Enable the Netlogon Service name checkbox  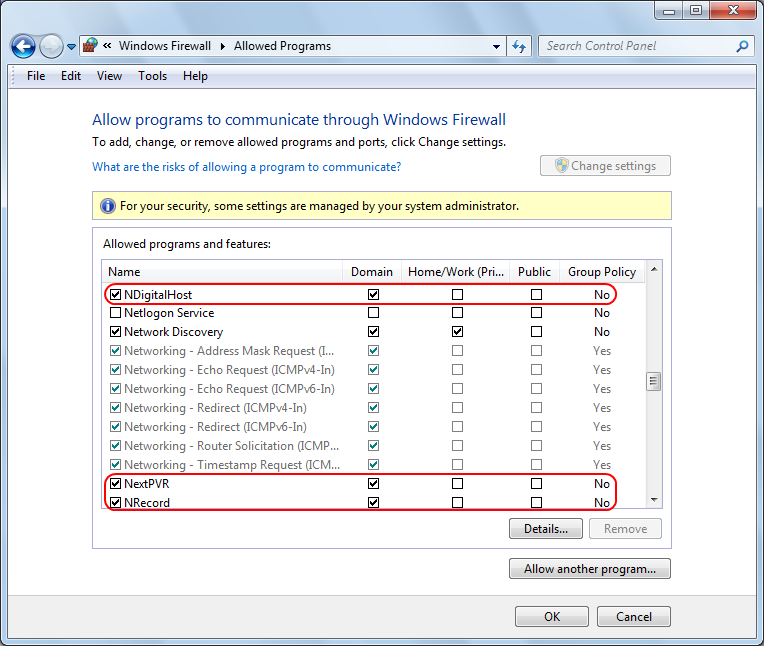click(x=115, y=312)
